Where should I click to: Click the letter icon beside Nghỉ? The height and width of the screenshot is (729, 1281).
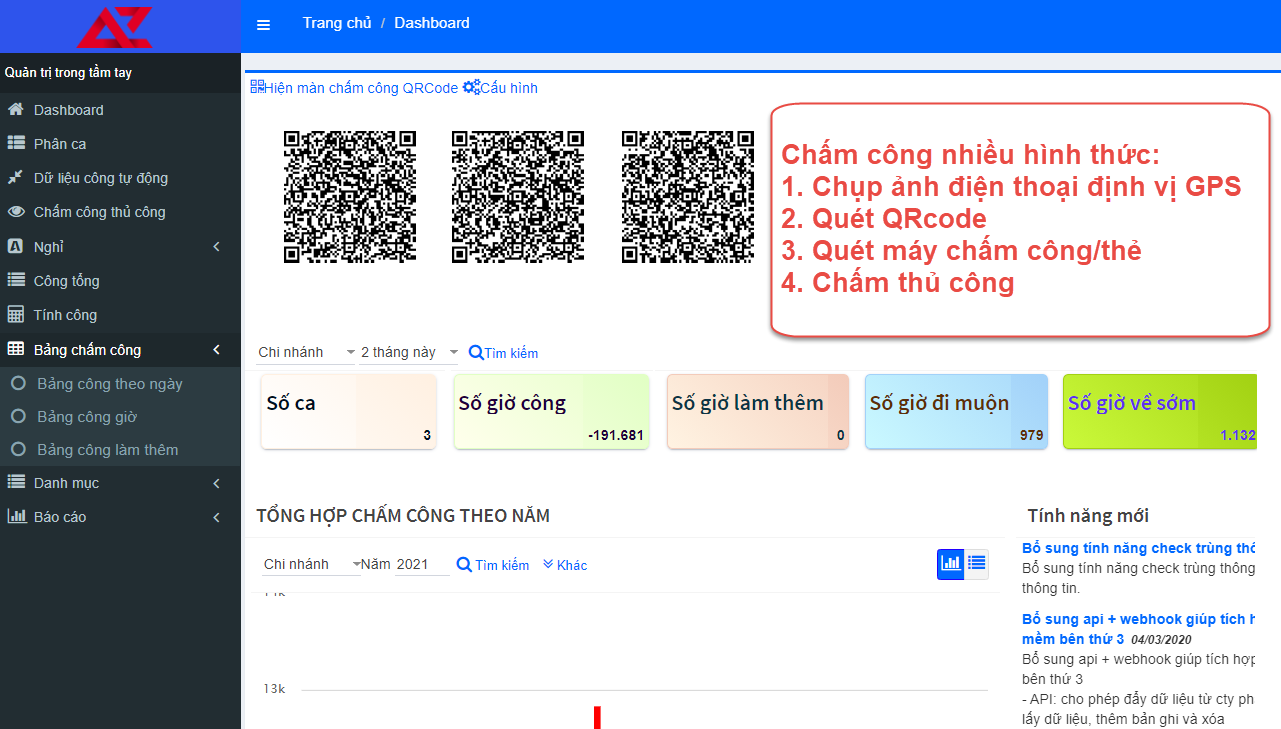(15, 246)
